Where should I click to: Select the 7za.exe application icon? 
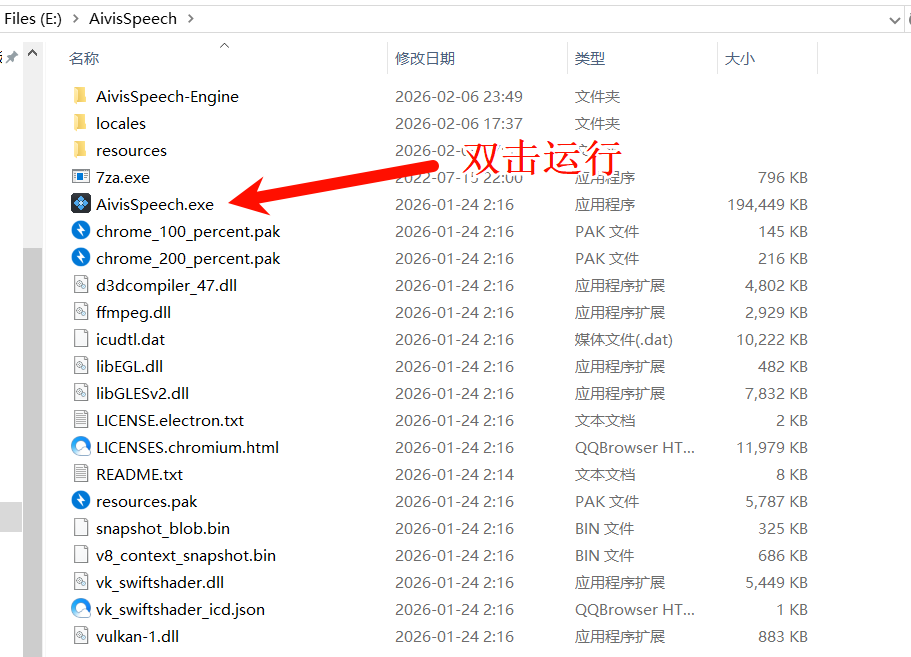[x=81, y=177]
